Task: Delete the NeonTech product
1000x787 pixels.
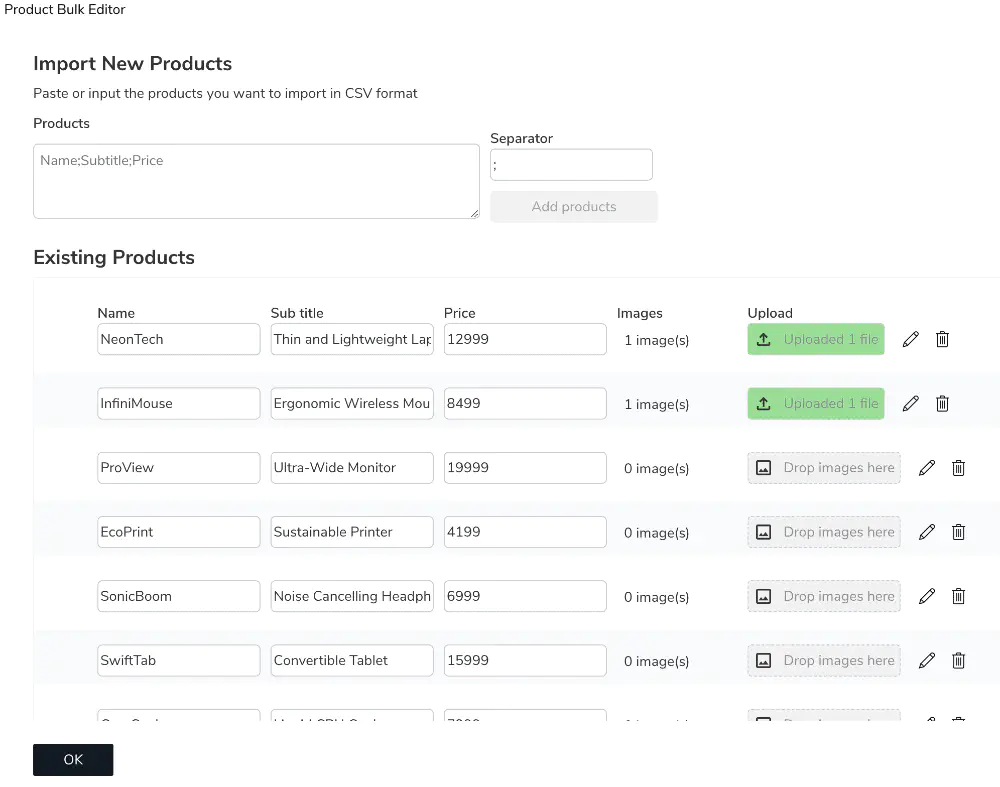Action: (x=942, y=339)
